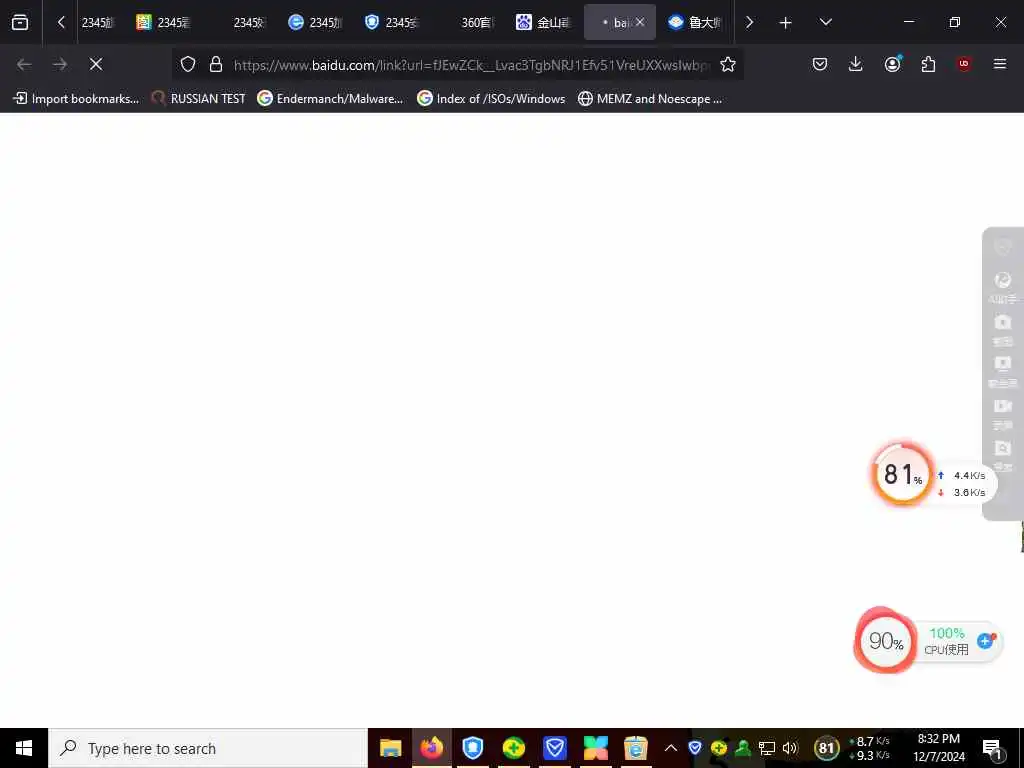This screenshot has width=1024, height=768.
Task: Stop loading the page
Action: click(96, 64)
